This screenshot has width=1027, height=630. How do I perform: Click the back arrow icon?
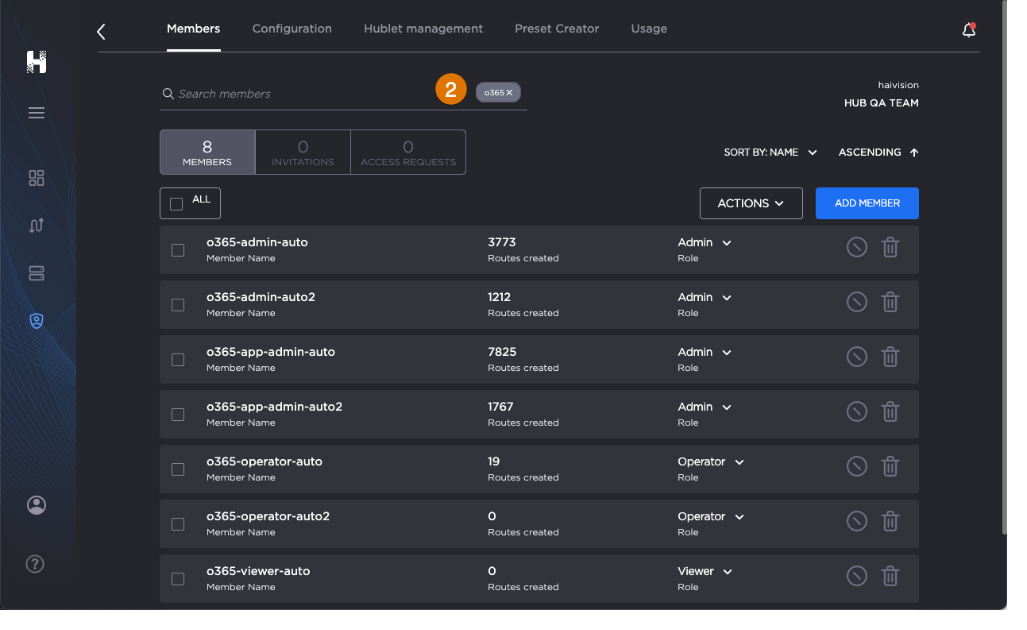pyautogui.click(x=101, y=32)
